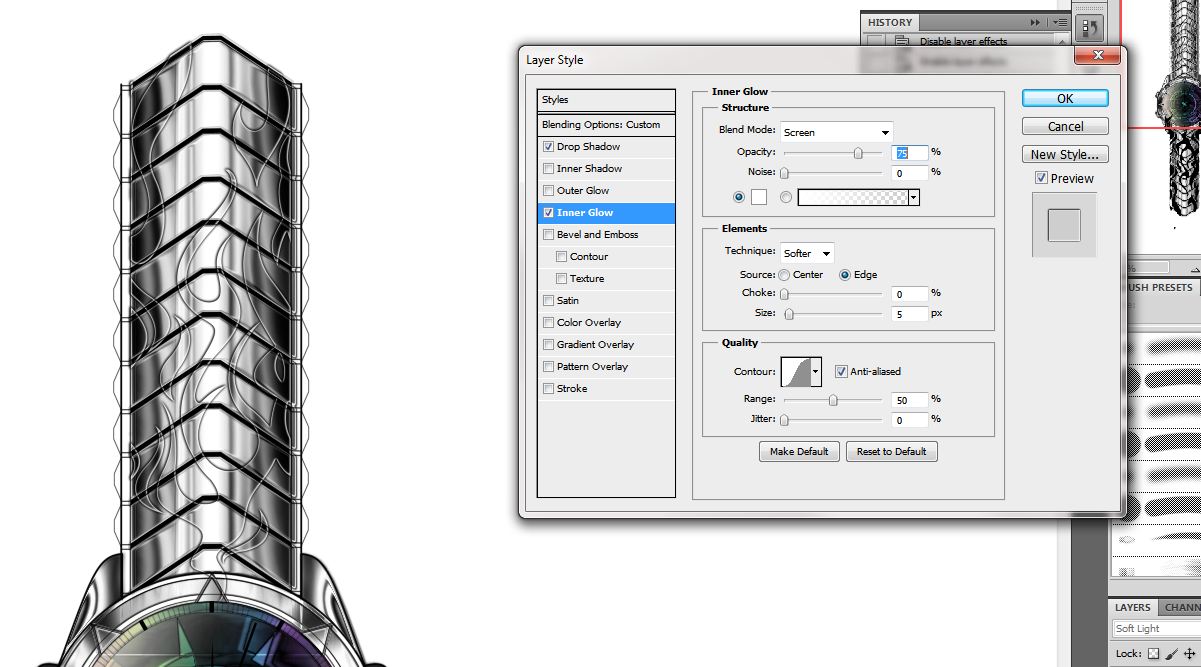This screenshot has height=667, width=1201.
Task: Click the Size value input field
Action: [x=909, y=314]
